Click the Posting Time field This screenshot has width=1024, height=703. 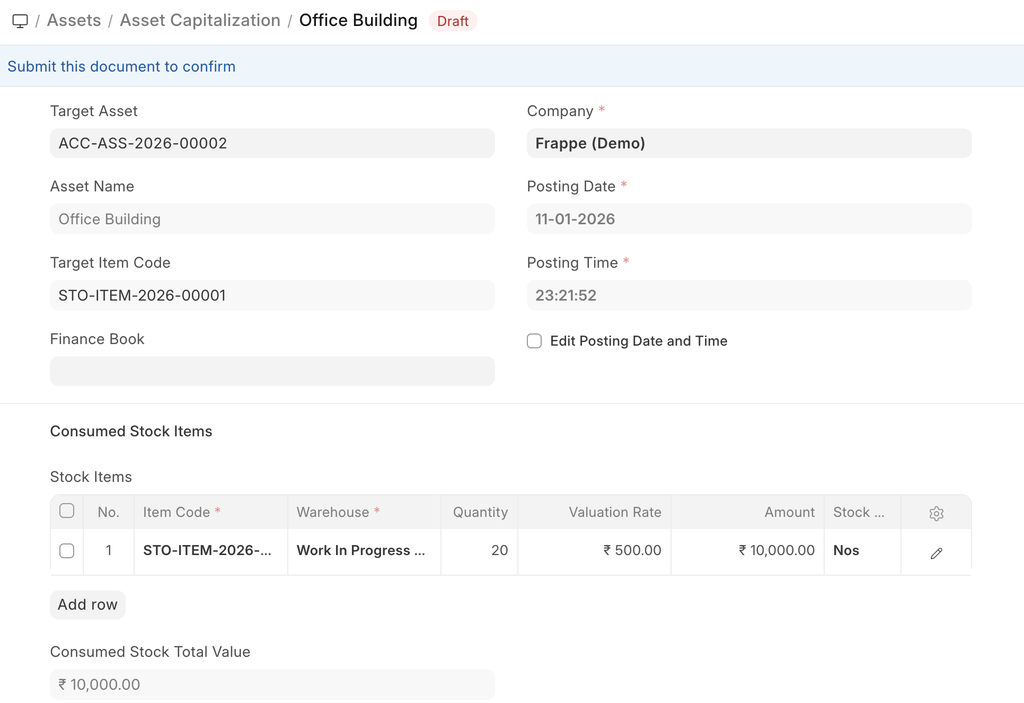point(749,295)
